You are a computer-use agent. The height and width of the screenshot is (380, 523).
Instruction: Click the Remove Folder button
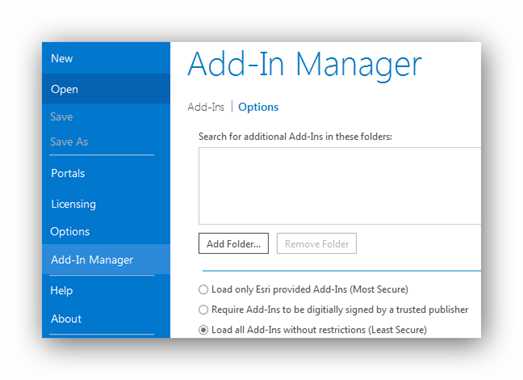pos(317,244)
